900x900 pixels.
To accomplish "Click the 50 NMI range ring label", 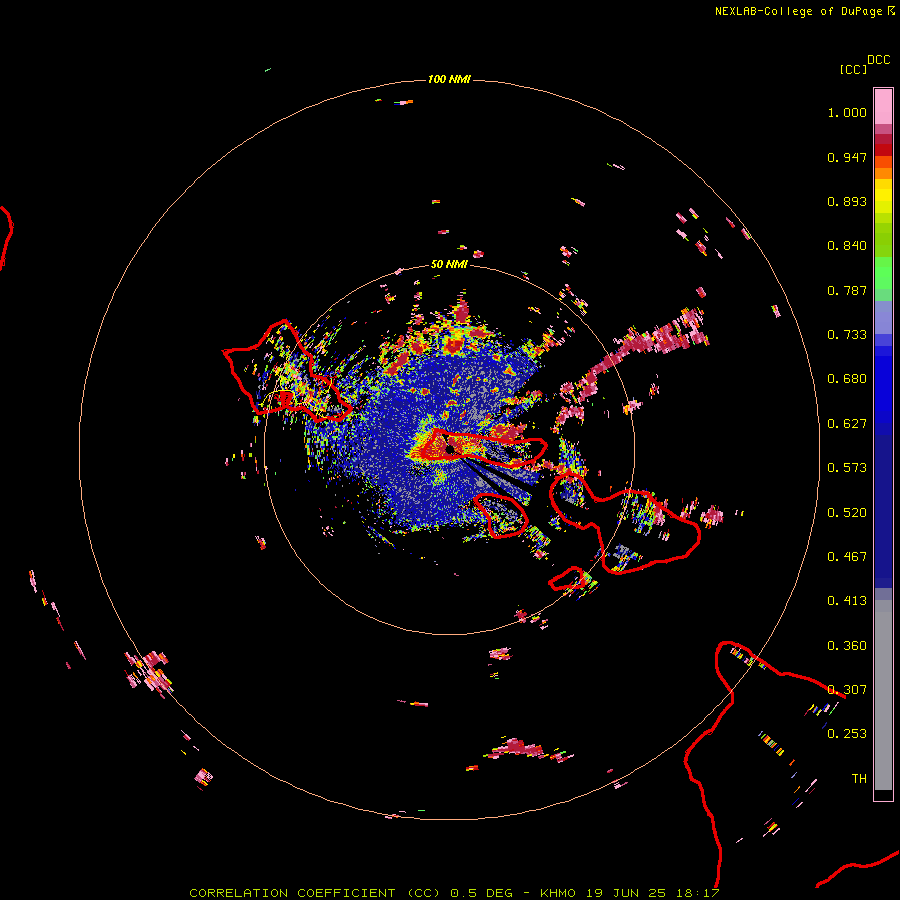I will click(x=449, y=264).
